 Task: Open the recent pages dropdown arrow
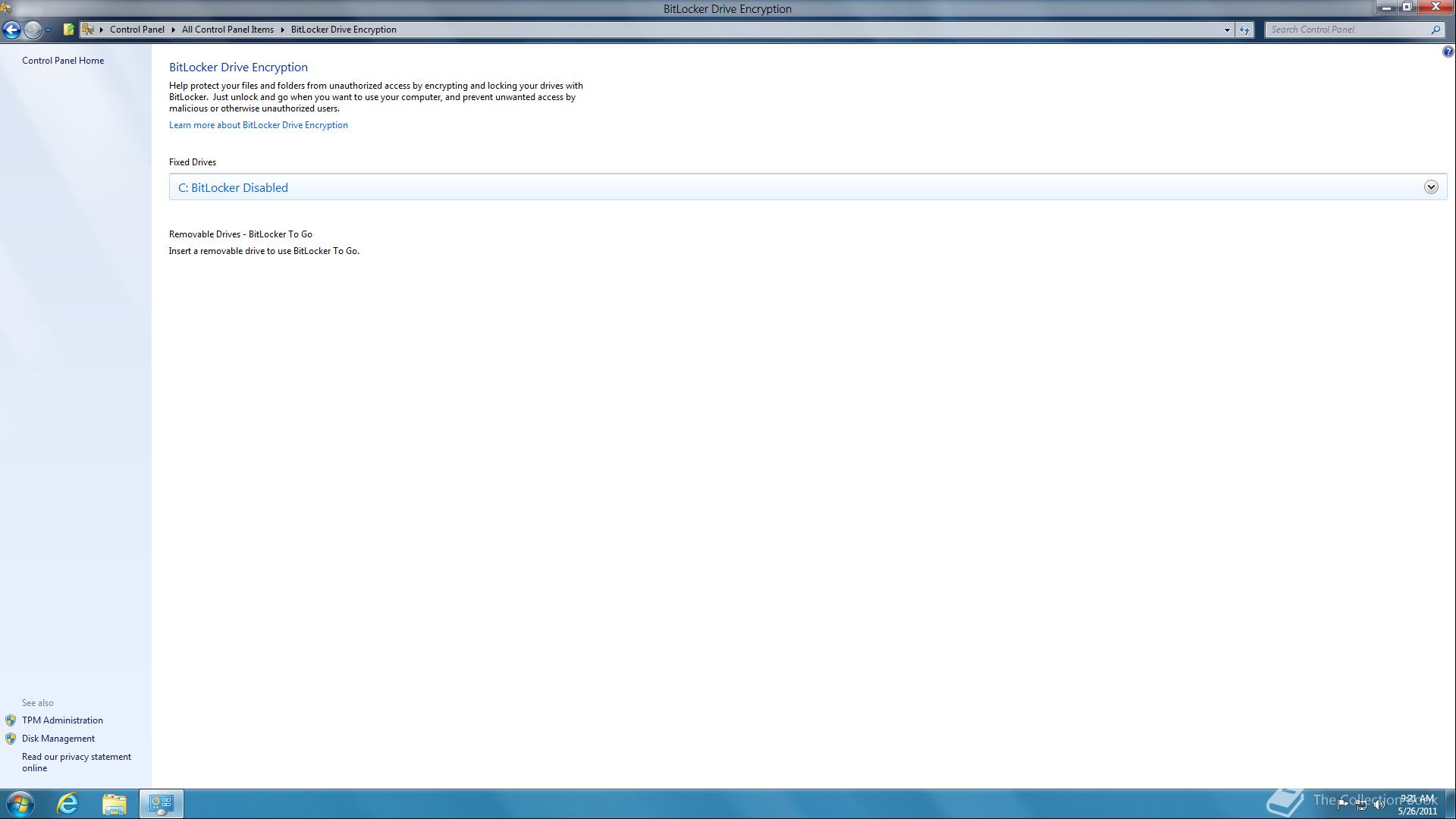click(x=48, y=30)
